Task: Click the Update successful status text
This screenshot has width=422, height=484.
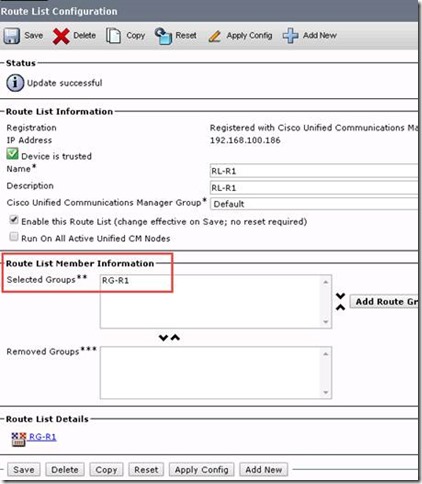Action: coord(65,83)
